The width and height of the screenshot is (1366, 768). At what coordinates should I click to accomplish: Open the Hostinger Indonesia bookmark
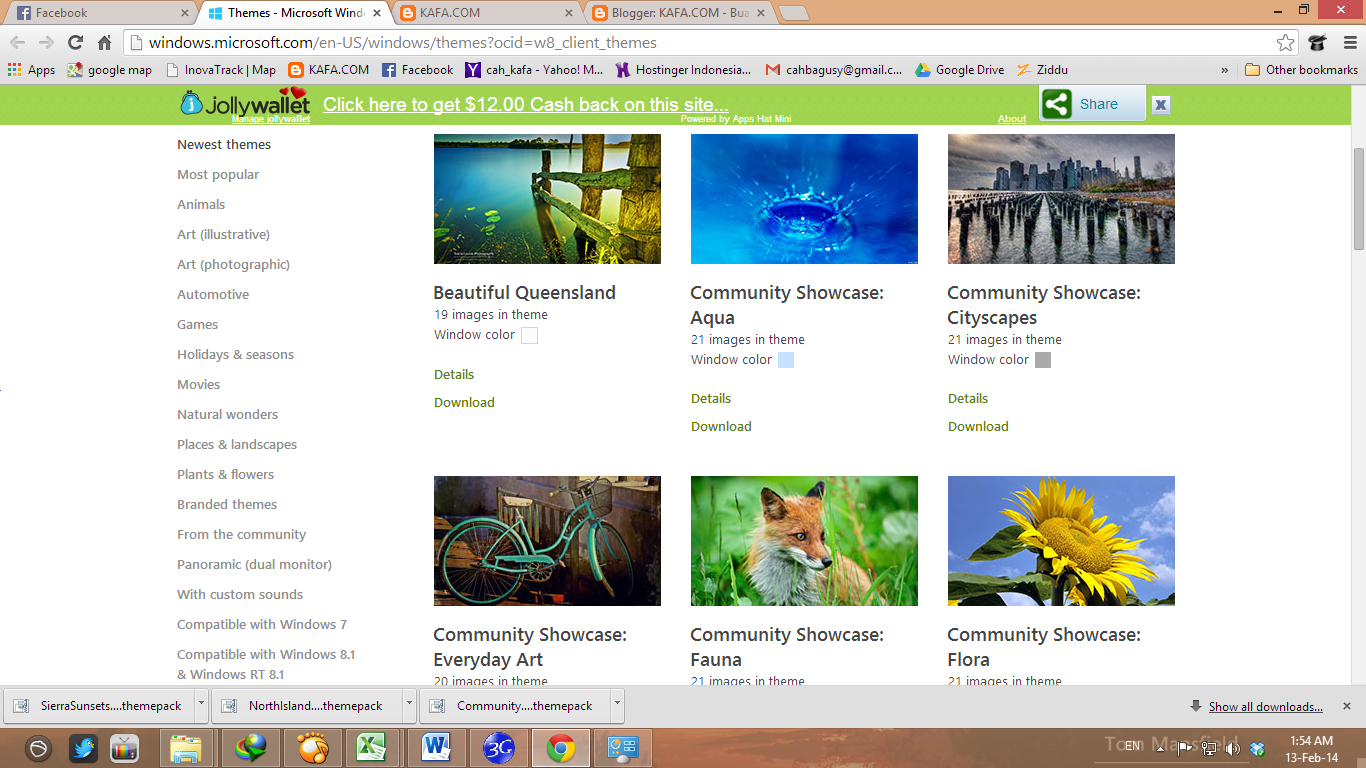pos(683,70)
